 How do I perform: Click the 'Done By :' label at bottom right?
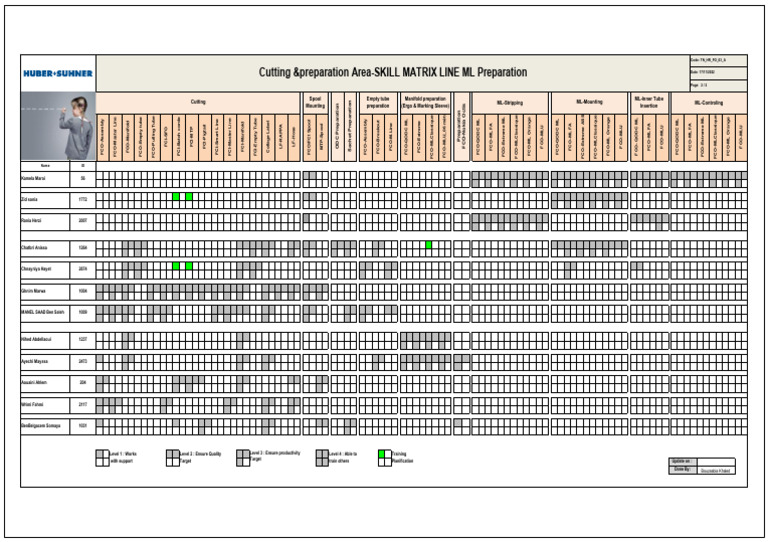[x=682, y=470]
